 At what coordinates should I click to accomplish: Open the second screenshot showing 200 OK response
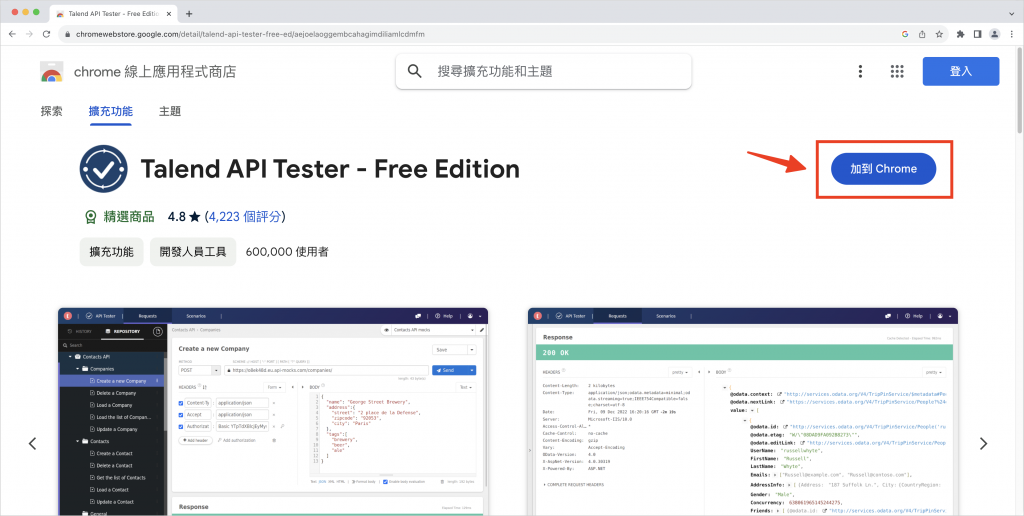(x=743, y=411)
